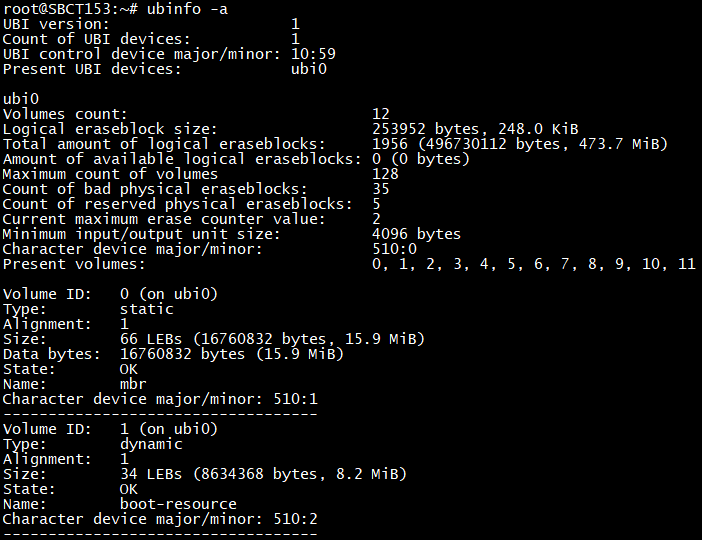702x540 pixels.
Task: Click the 'dynamic' type of Volume 1
Action: 151,444
